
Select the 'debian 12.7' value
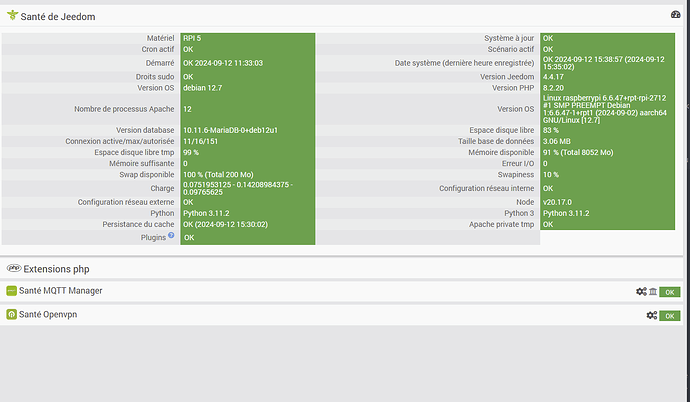tap(202, 88)
